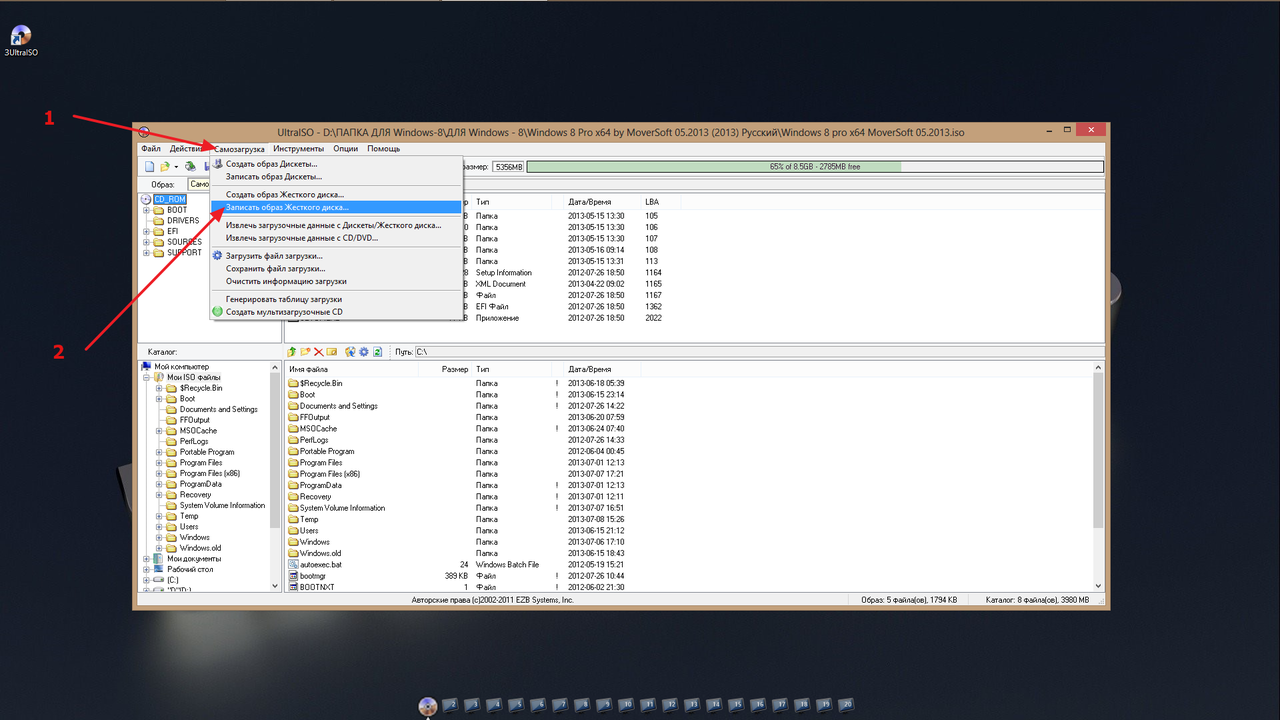Viewport: 1280px width, 720px height.
Task: Collapse the Мои ISO файлы tree node
Action: pyautogui.click(x=147, y=377)
